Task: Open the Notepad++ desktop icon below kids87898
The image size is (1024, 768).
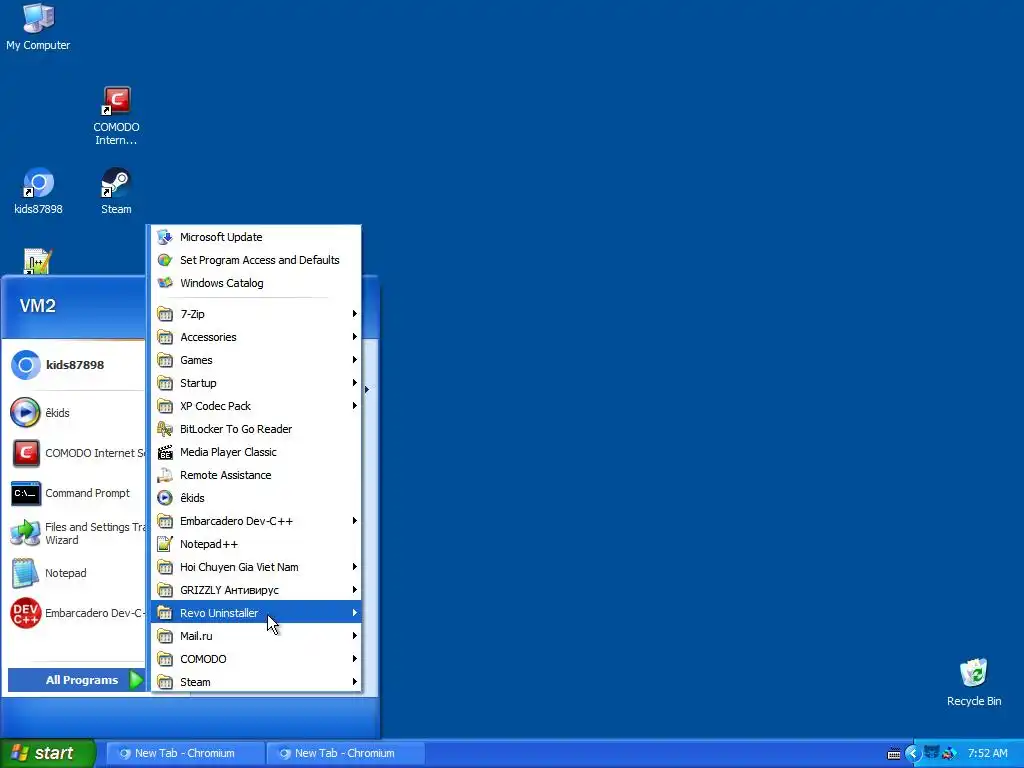Action: [37, 263]
